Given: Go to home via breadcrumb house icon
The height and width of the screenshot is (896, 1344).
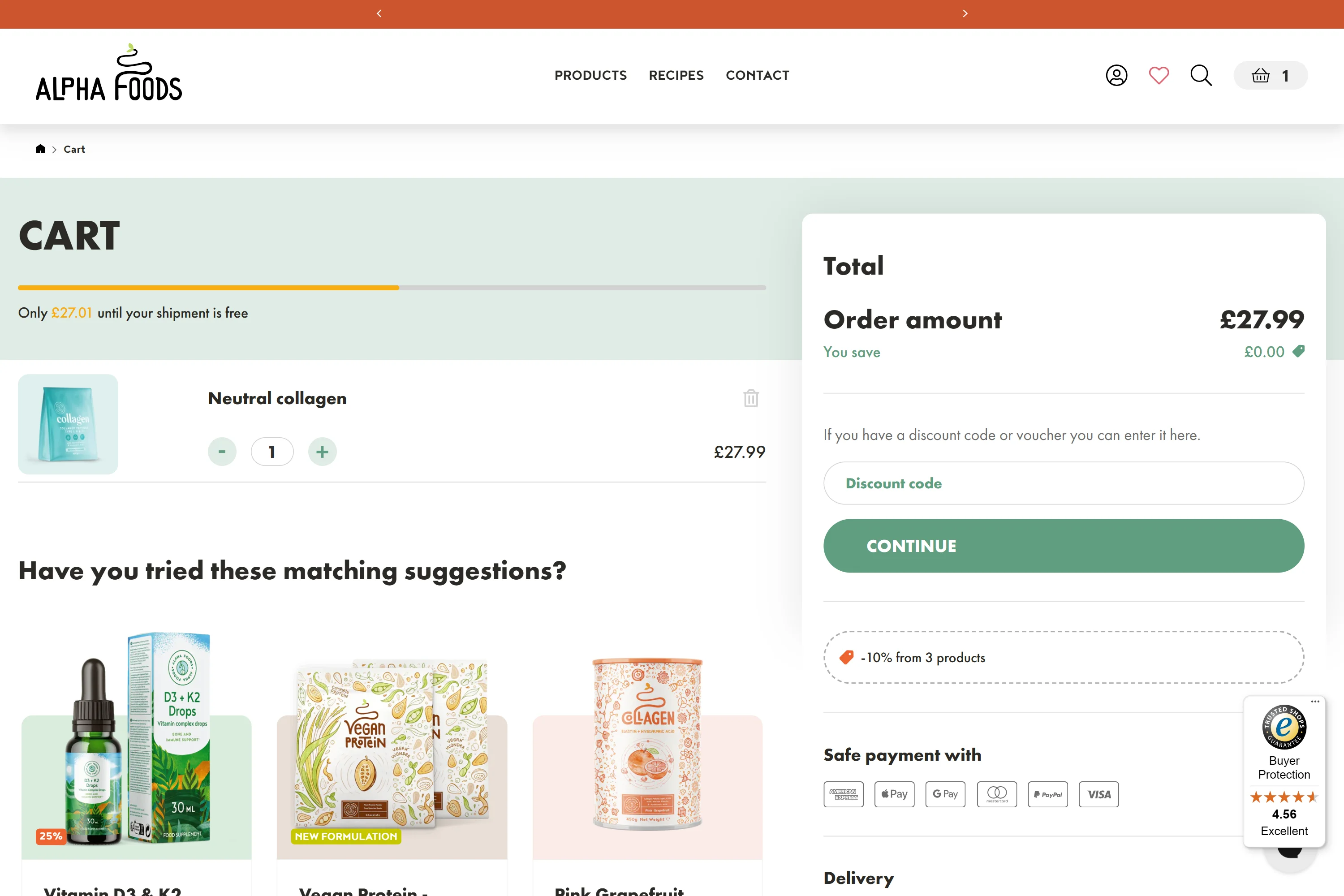Looking at the screenshot, I should pos(40,149).
